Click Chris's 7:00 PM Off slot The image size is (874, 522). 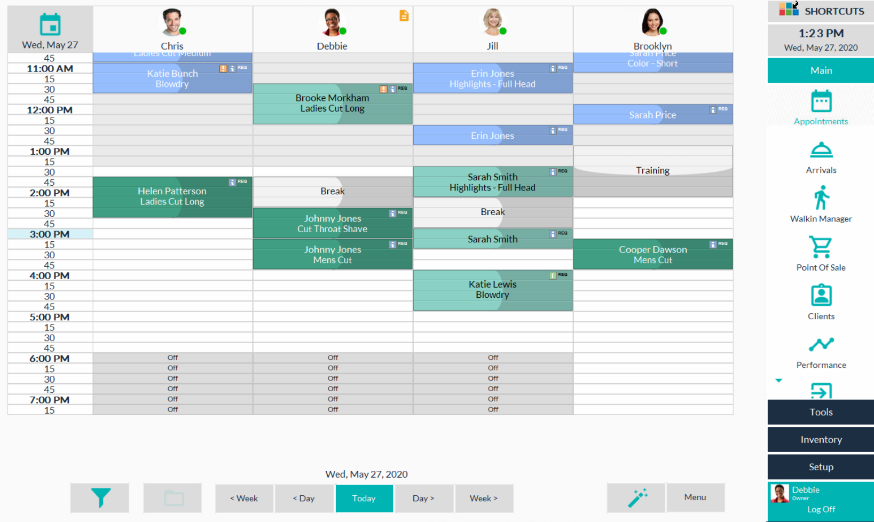pos(172,399)
